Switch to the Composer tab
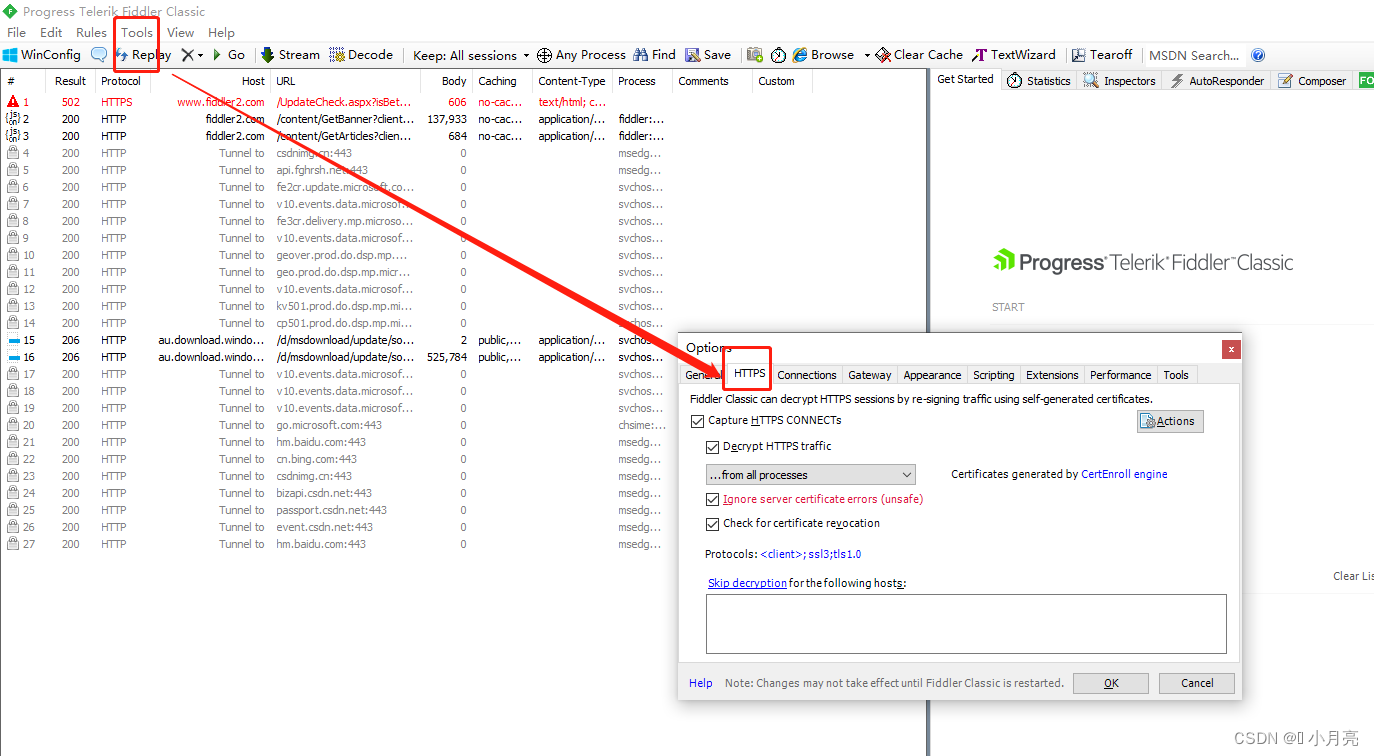1374x756 pixels. 1311,81
